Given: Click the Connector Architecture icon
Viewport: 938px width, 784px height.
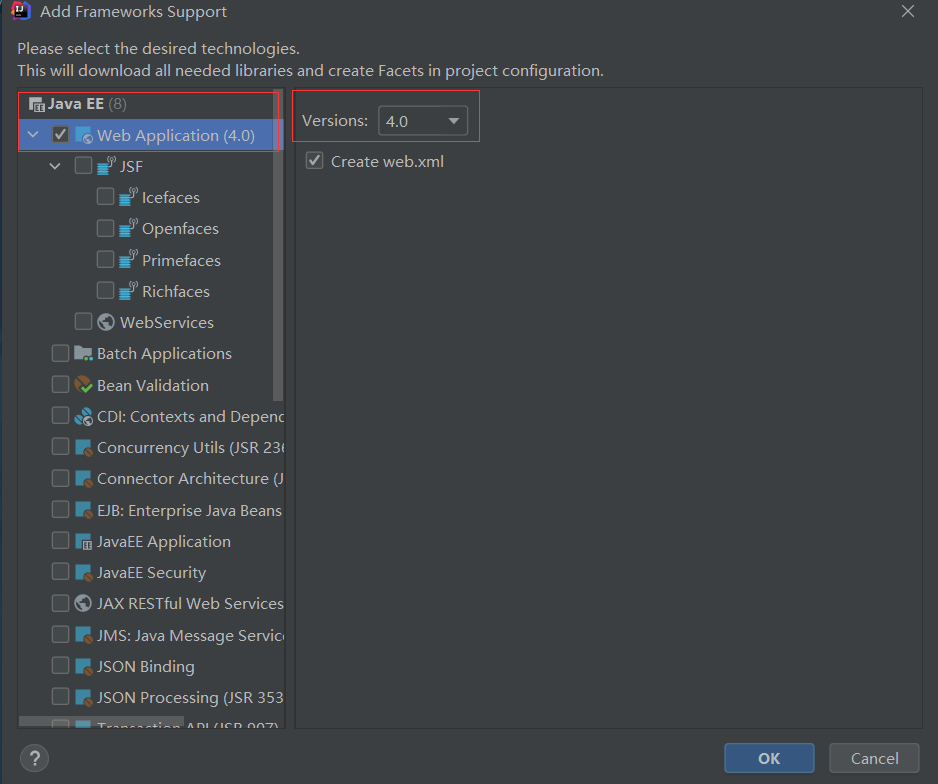Looking at the screenshot, I should tap(84, 479).
